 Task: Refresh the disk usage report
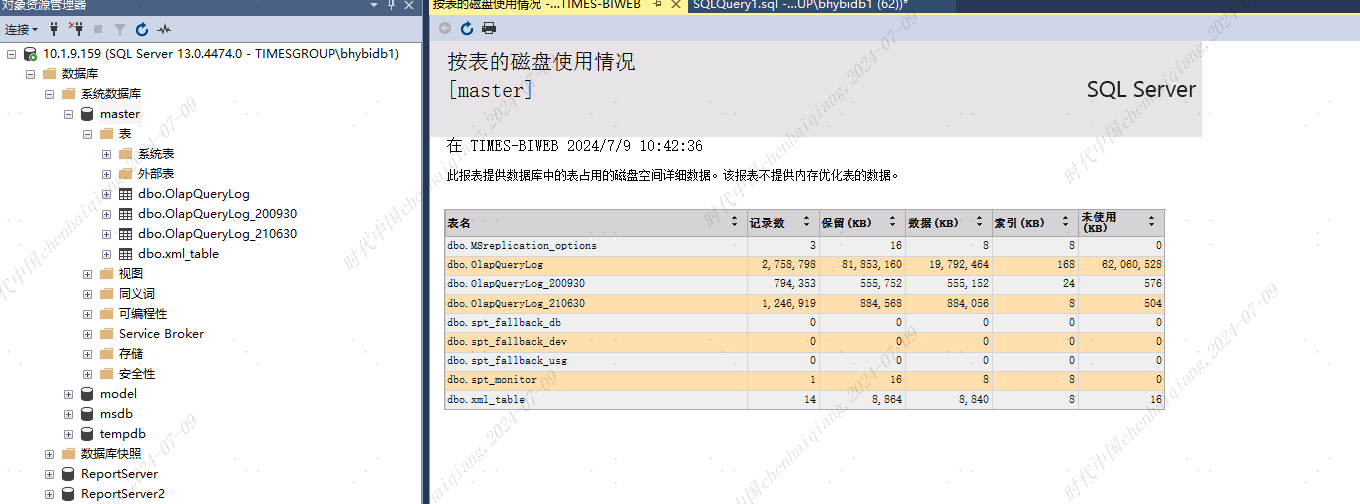[467, 28]
